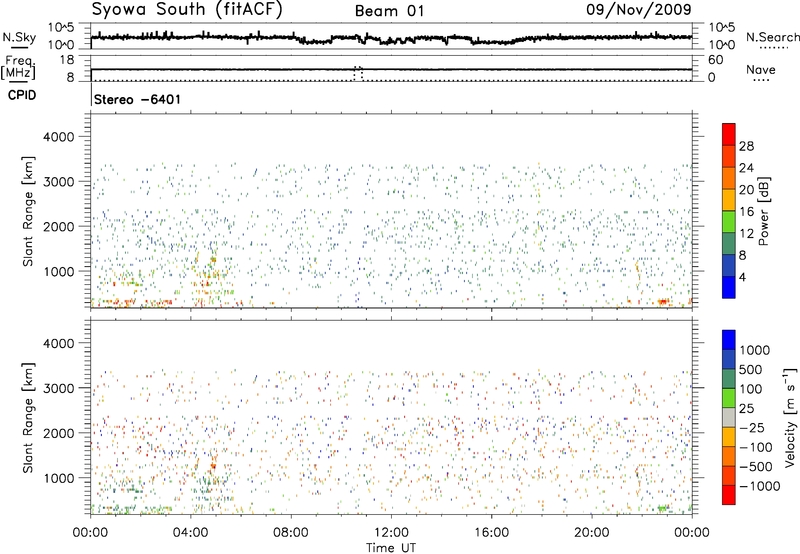Select the '08:00' time tick label
This screenshot has height=554, width=800.
[290, 533]
